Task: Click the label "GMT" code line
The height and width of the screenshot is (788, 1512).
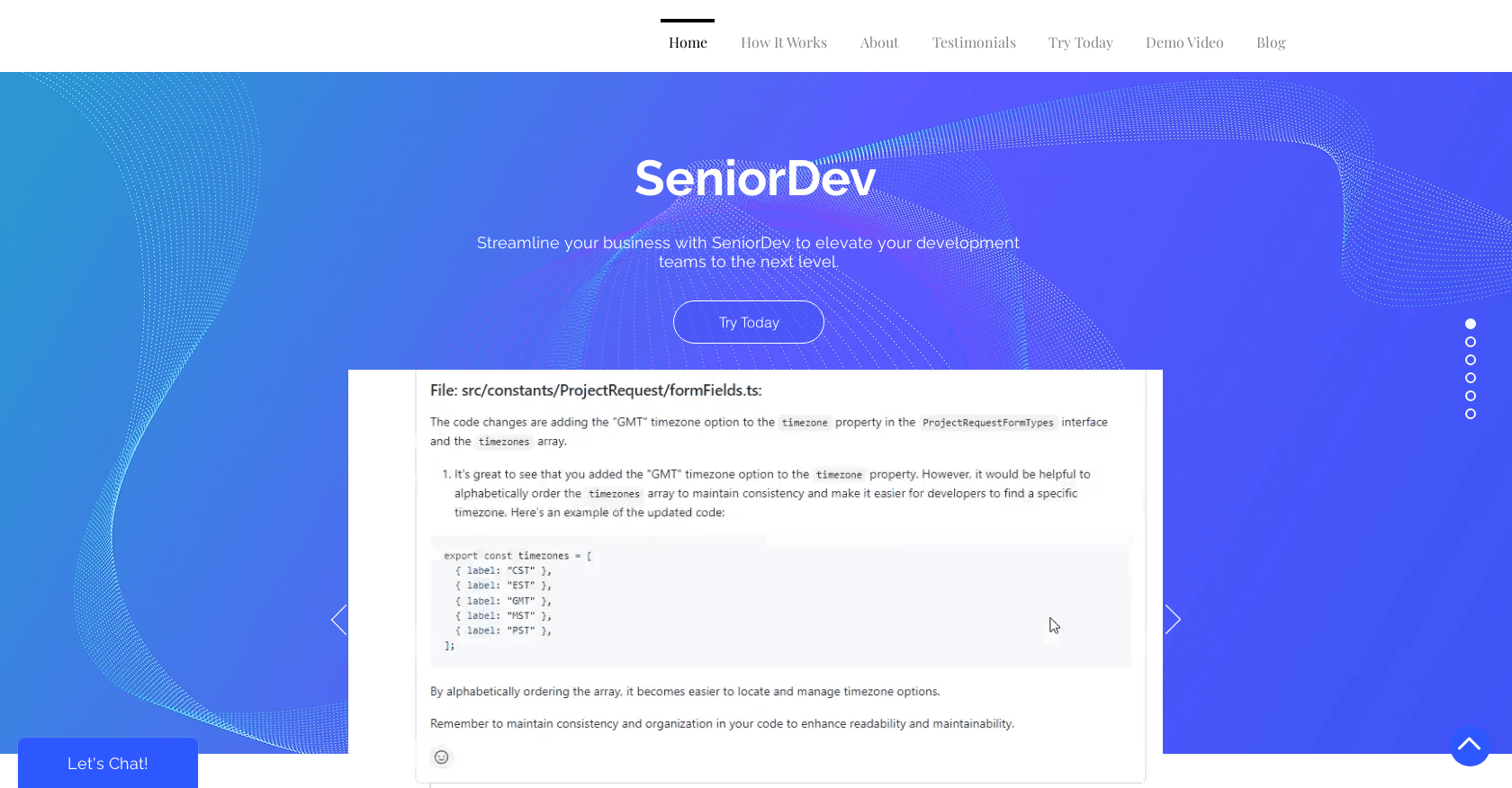Action: (x=503, y=601)
